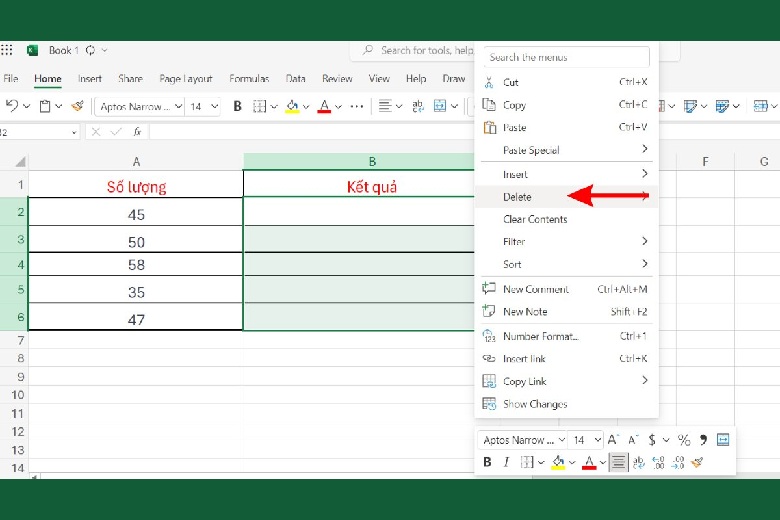Open Paste Special submenu
The image size is (780, 520).
[x=567, y=150]
